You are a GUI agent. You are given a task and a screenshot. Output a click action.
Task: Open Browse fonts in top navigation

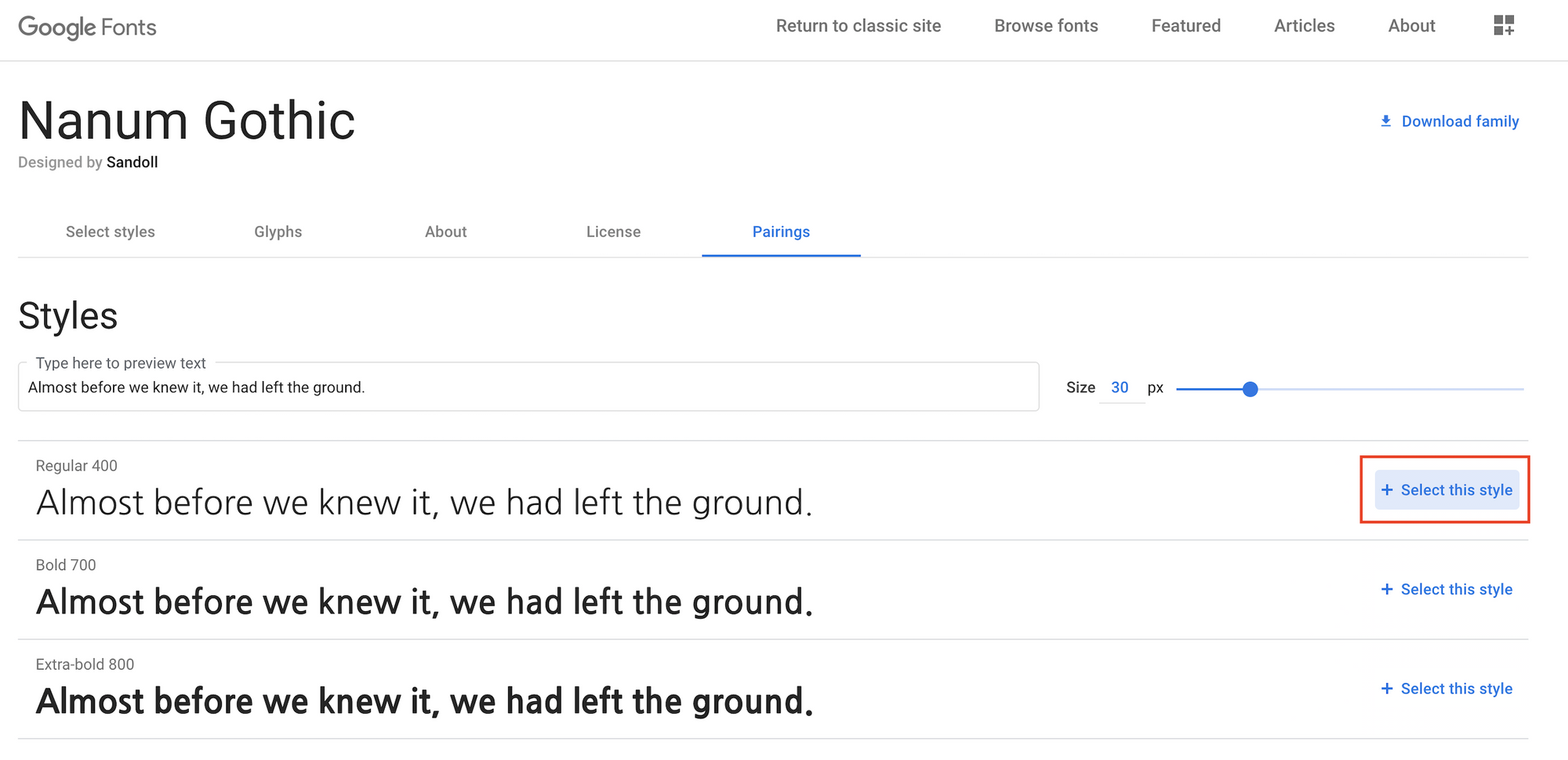point(1046,26)
